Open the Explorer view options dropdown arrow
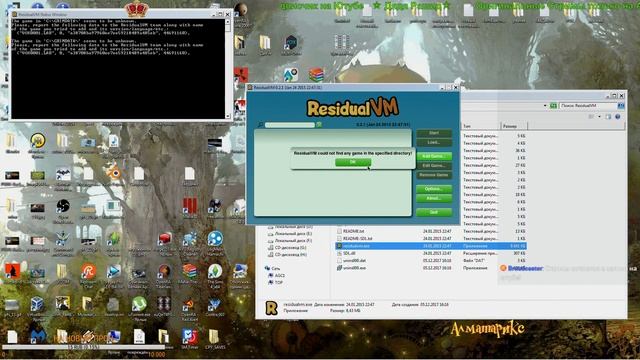This screenshot has height=360, width=640. [599, 117]
